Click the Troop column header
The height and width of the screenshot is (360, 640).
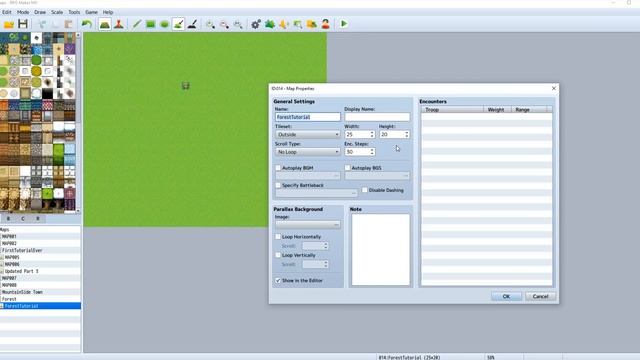pos(452,110)
